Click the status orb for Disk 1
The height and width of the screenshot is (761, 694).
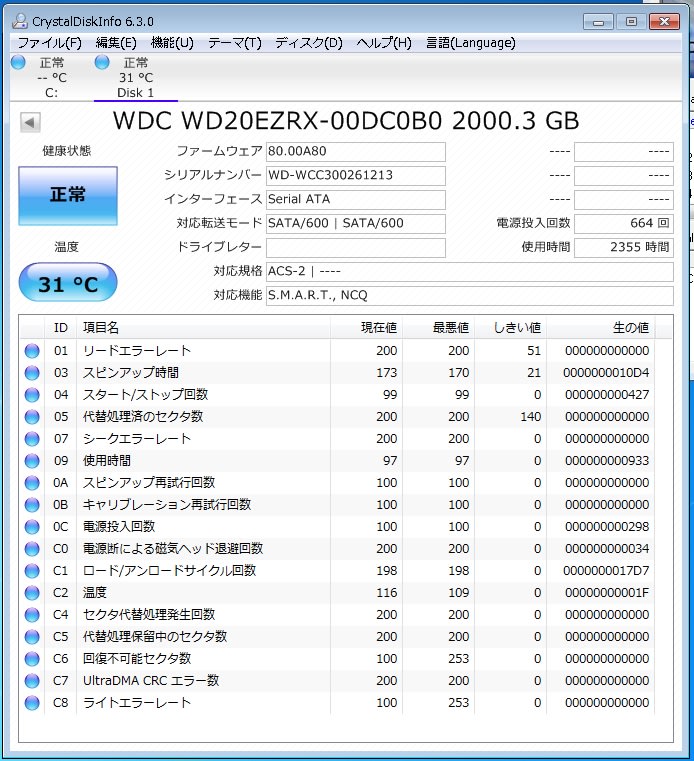(102, 63)
